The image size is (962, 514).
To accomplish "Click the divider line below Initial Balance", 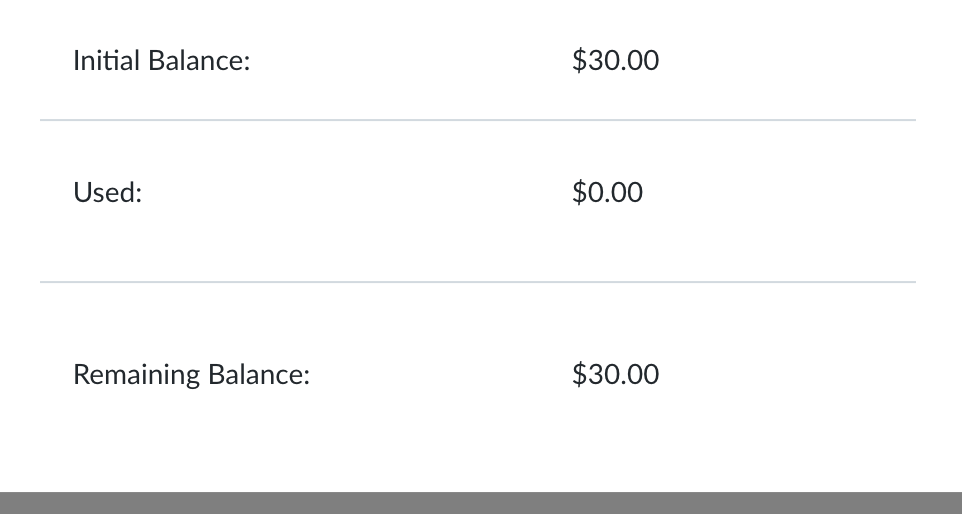I will [478, 120].
